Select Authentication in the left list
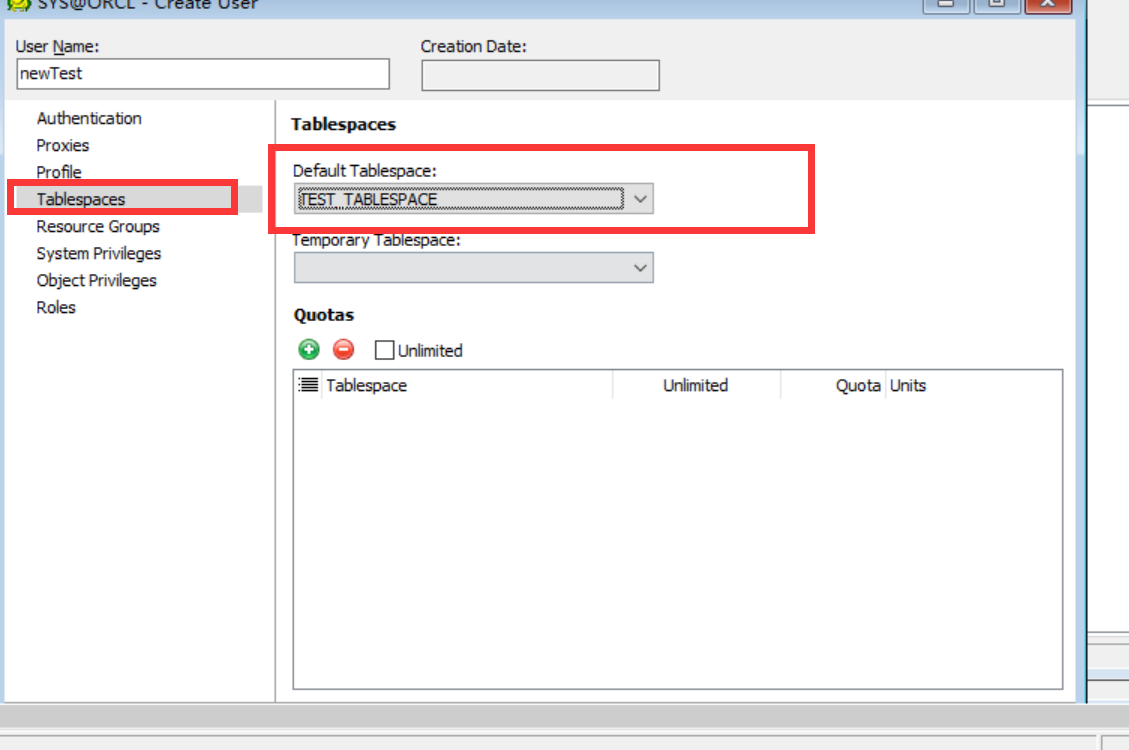 89,118
